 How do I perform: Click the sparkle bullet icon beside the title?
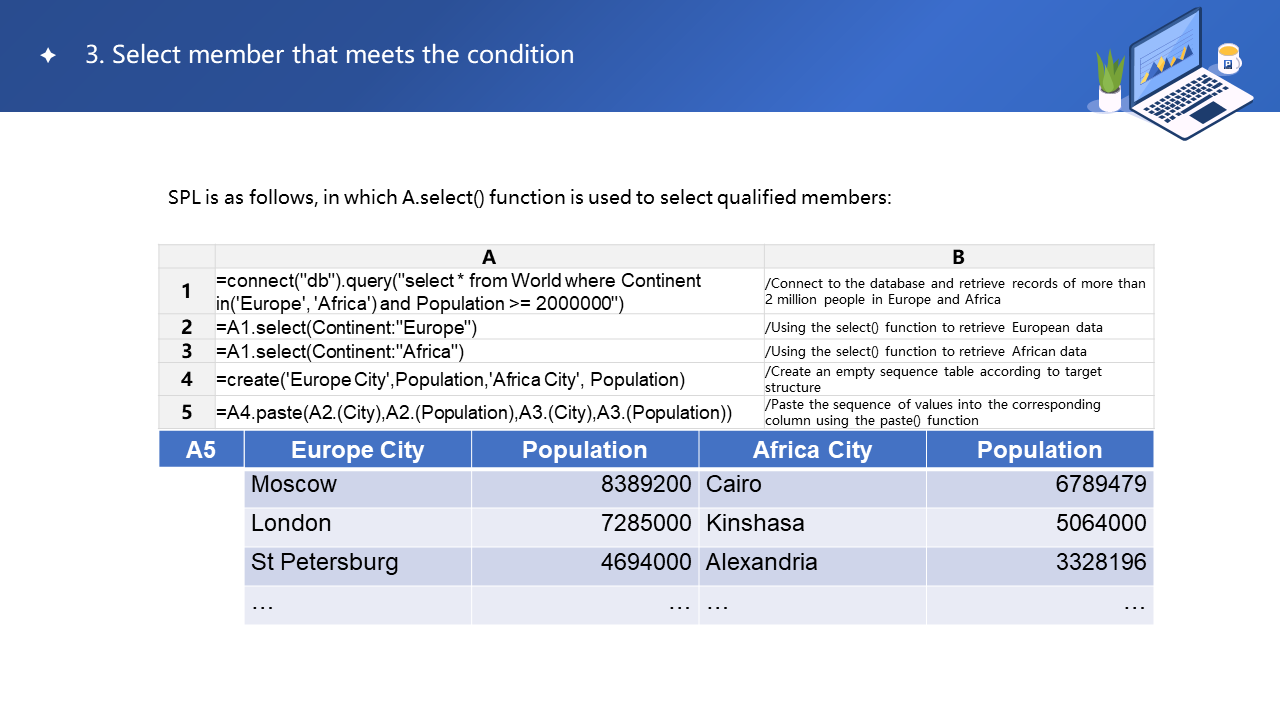tap(48, 55)
